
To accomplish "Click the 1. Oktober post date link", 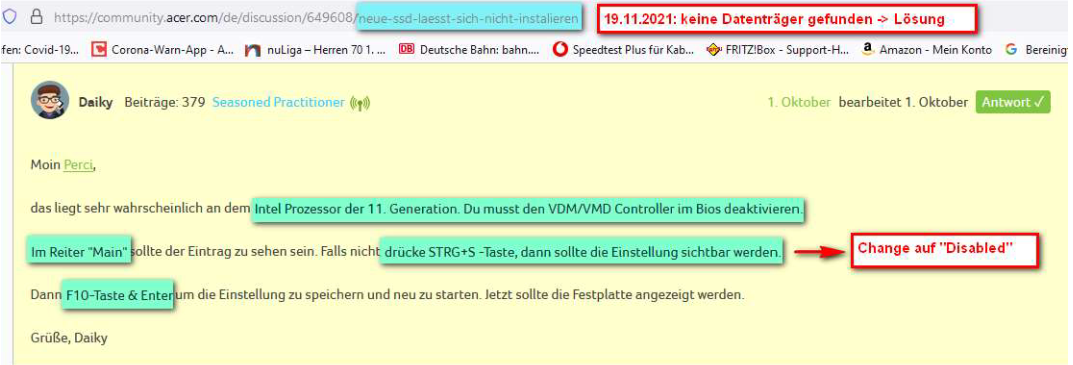I will click(x=799, y=103).
